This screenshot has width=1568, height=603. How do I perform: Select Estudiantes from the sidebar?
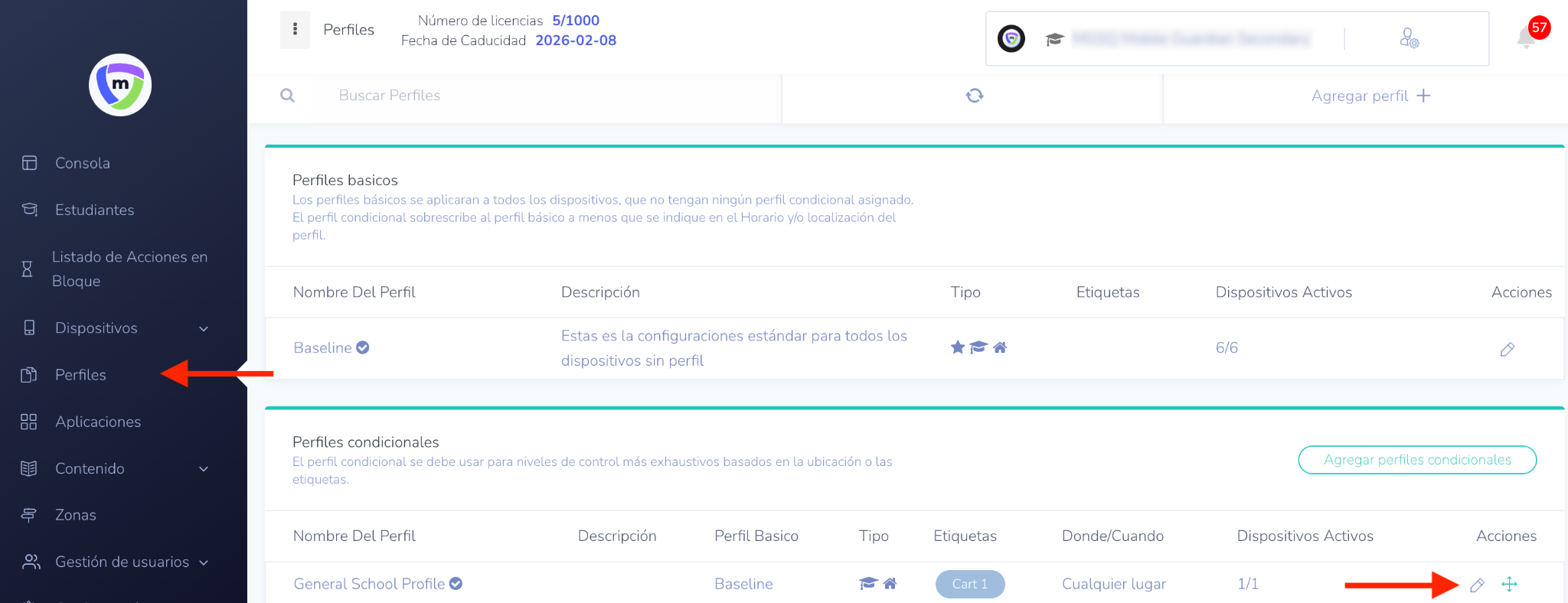94,210
